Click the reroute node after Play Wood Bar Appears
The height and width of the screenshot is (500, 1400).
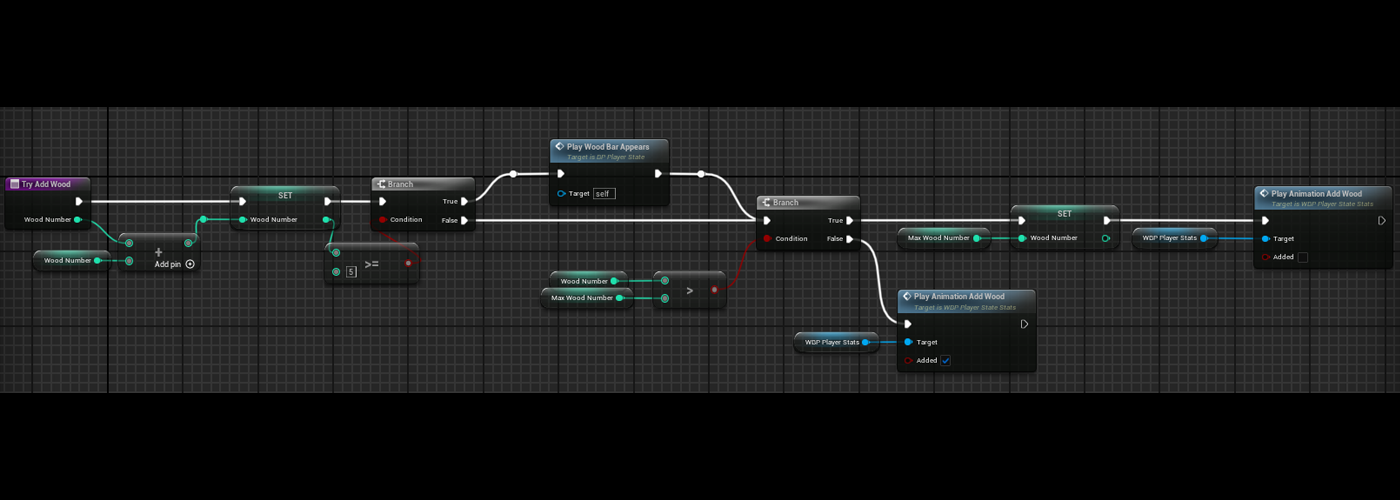[701, 174]
